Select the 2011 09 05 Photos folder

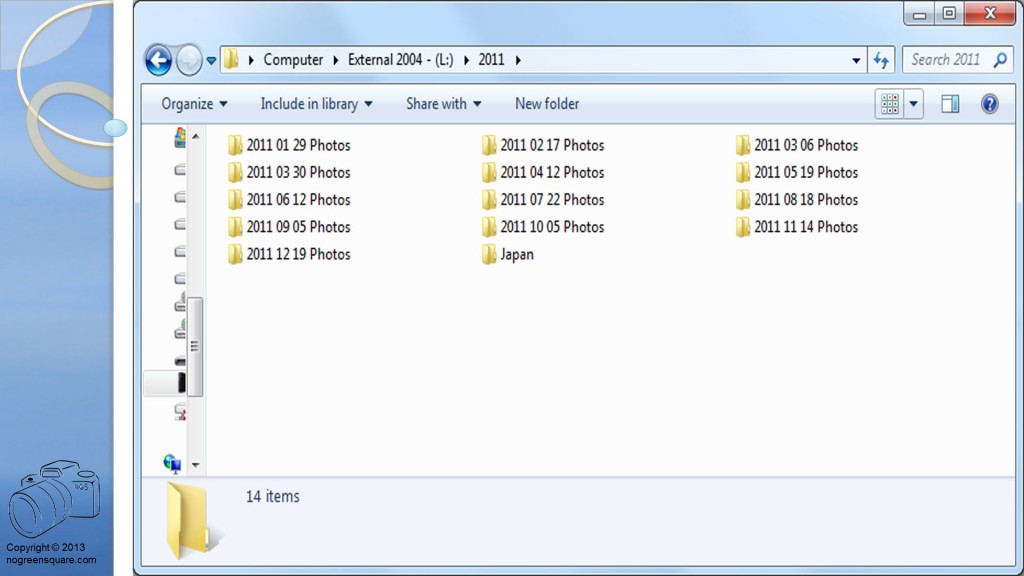point(289,227)
